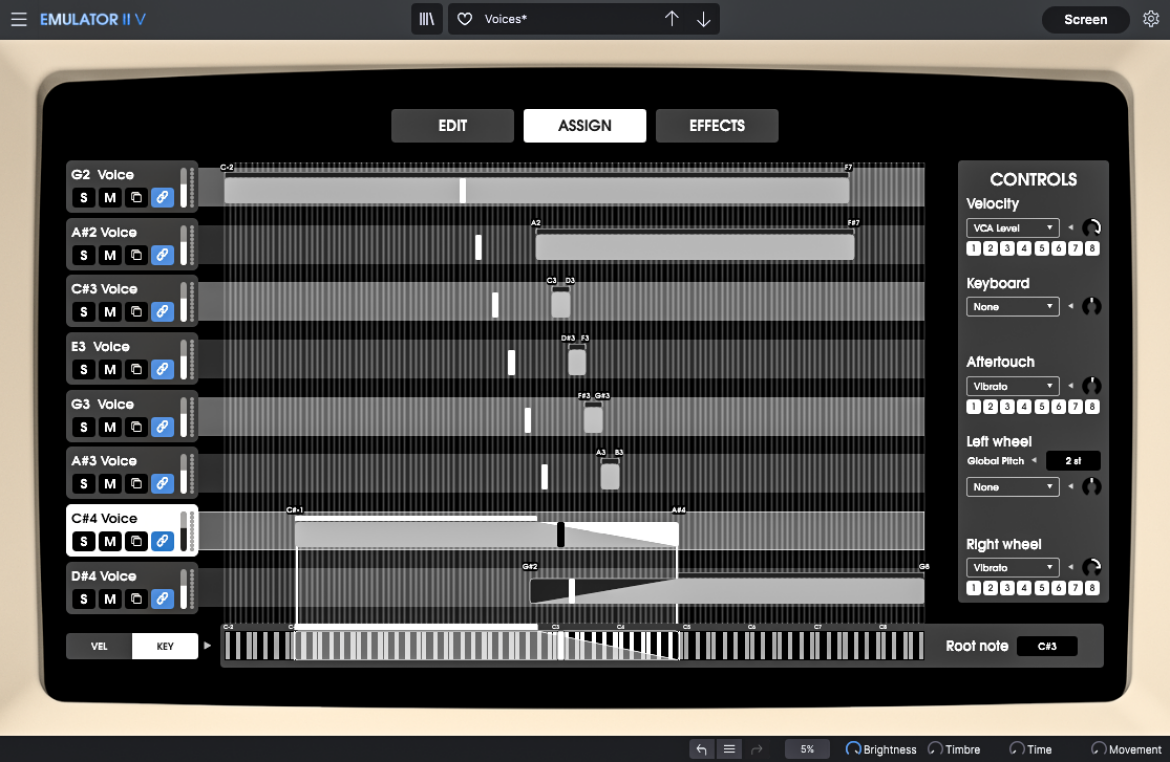1170x762 pixels.
Task: Adjust the Brightness macro knob
Action: (853, 749)
